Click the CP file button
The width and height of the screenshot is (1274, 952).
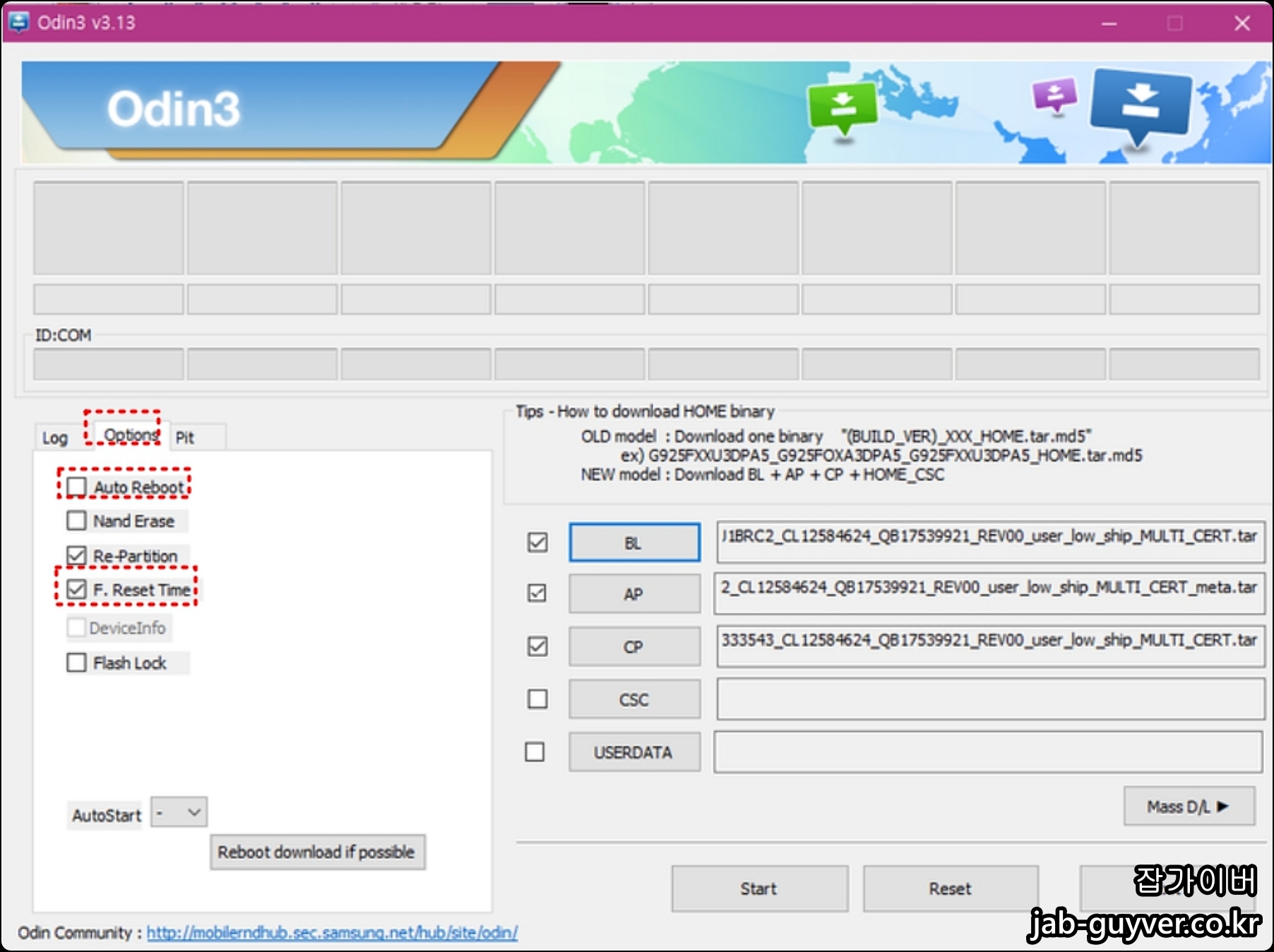(x=634, y=647)
